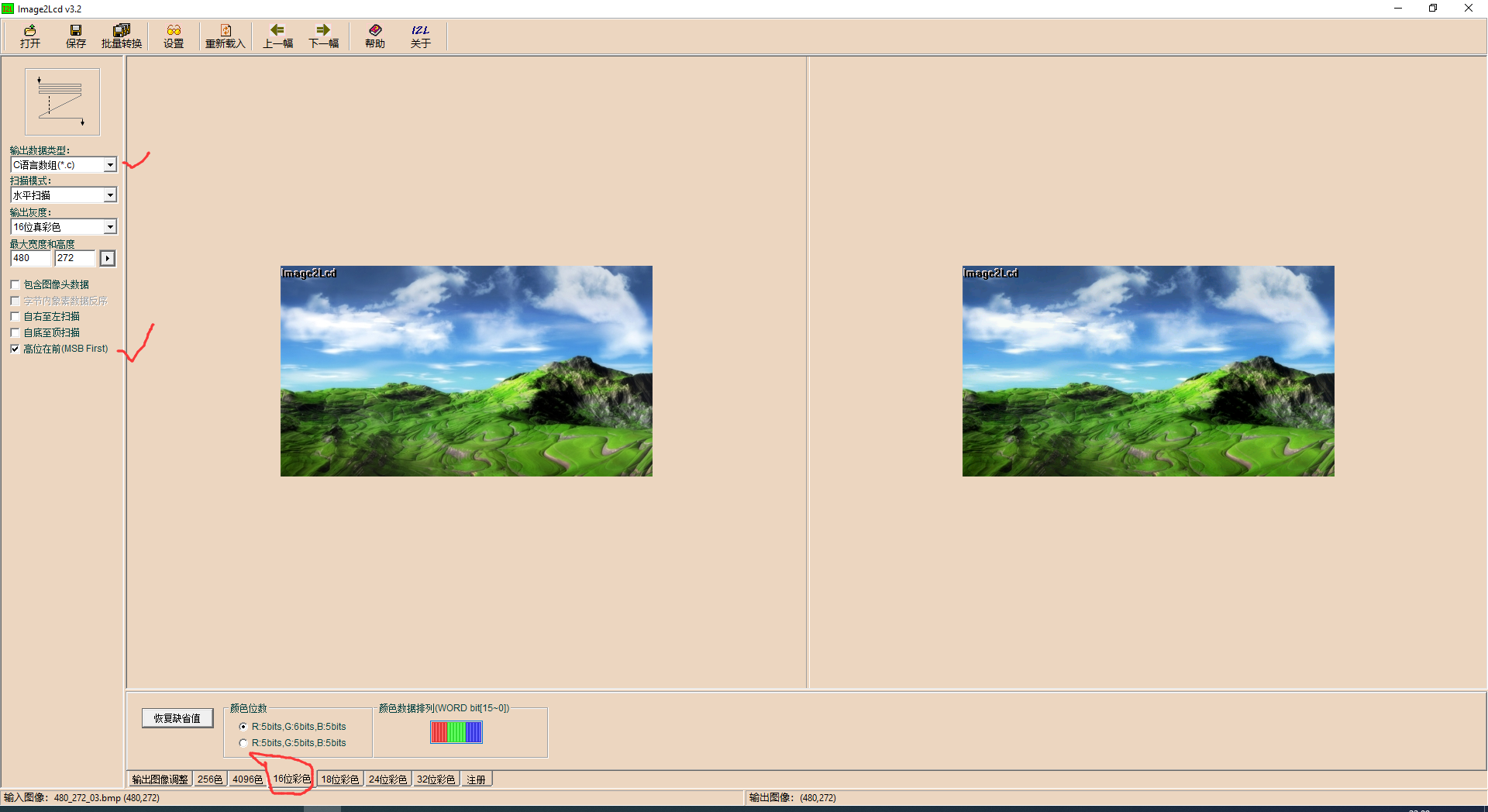Click the arrow button beside height field
Viewport: 1488px width, 812px height.
108,258
